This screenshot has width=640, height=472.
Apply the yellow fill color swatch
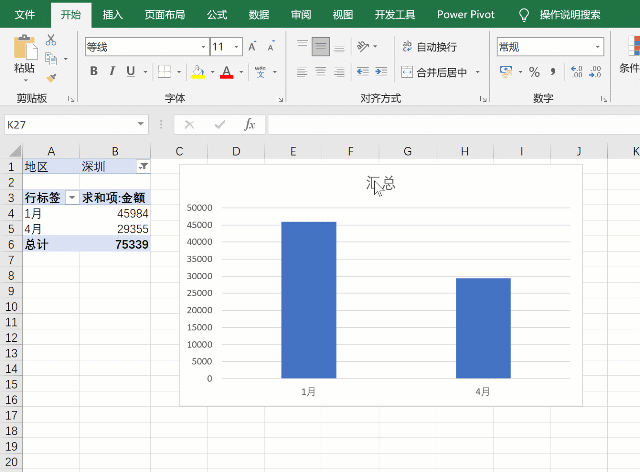[198, 72]
